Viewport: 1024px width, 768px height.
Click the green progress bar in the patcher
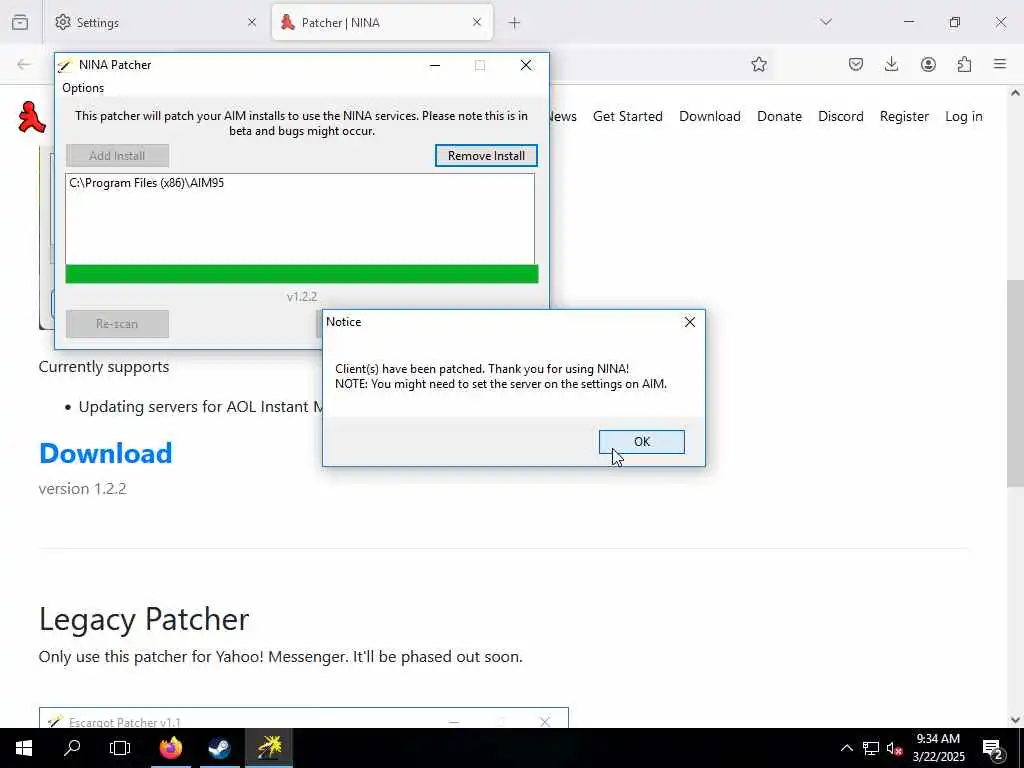pyautogui.click(x=302, y=274)
